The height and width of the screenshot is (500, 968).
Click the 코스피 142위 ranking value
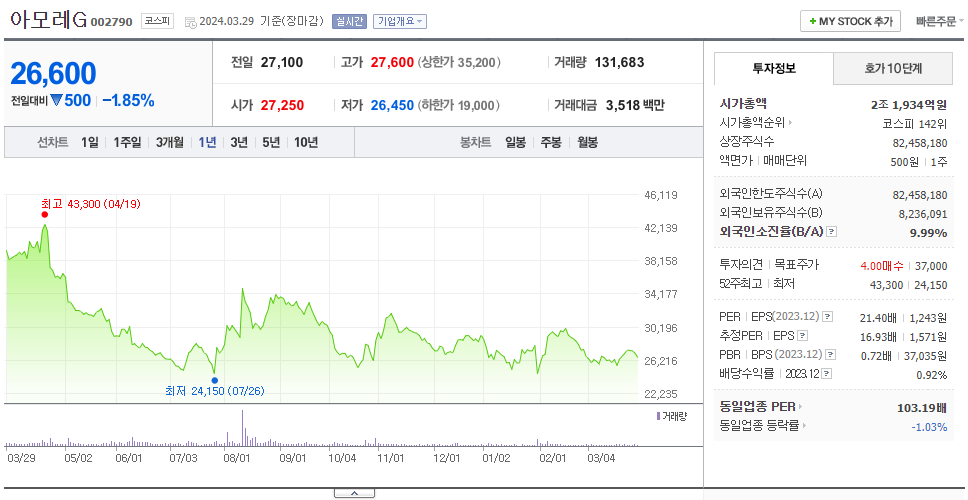(915, 123)
